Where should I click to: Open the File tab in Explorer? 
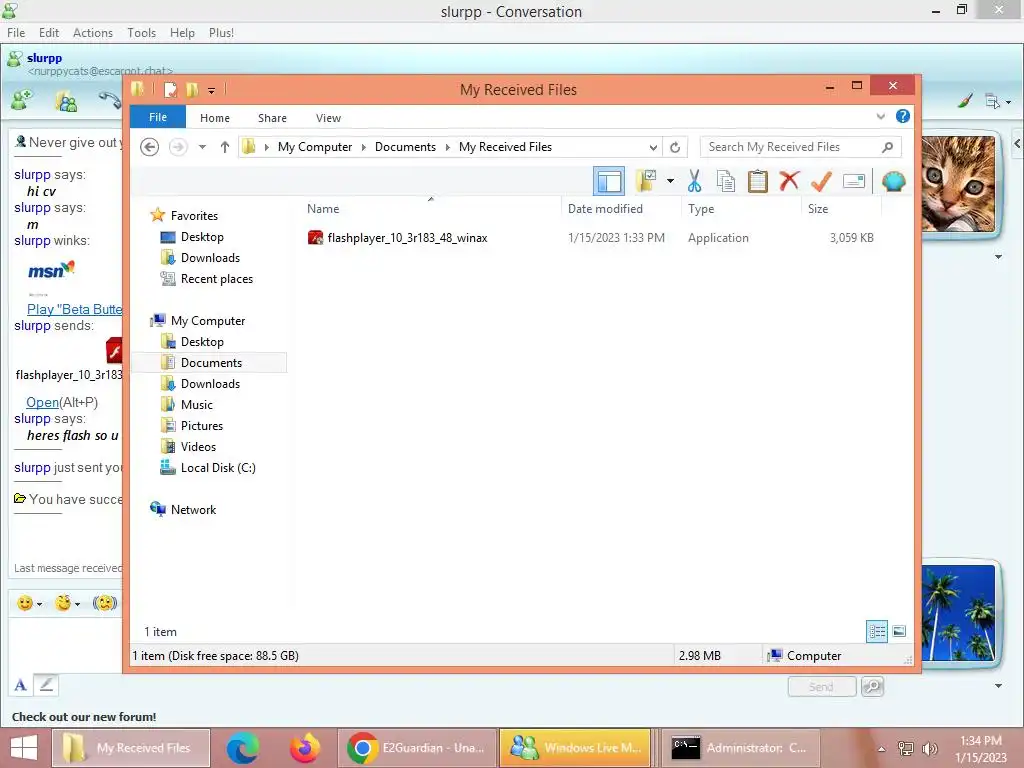[158, 117]
